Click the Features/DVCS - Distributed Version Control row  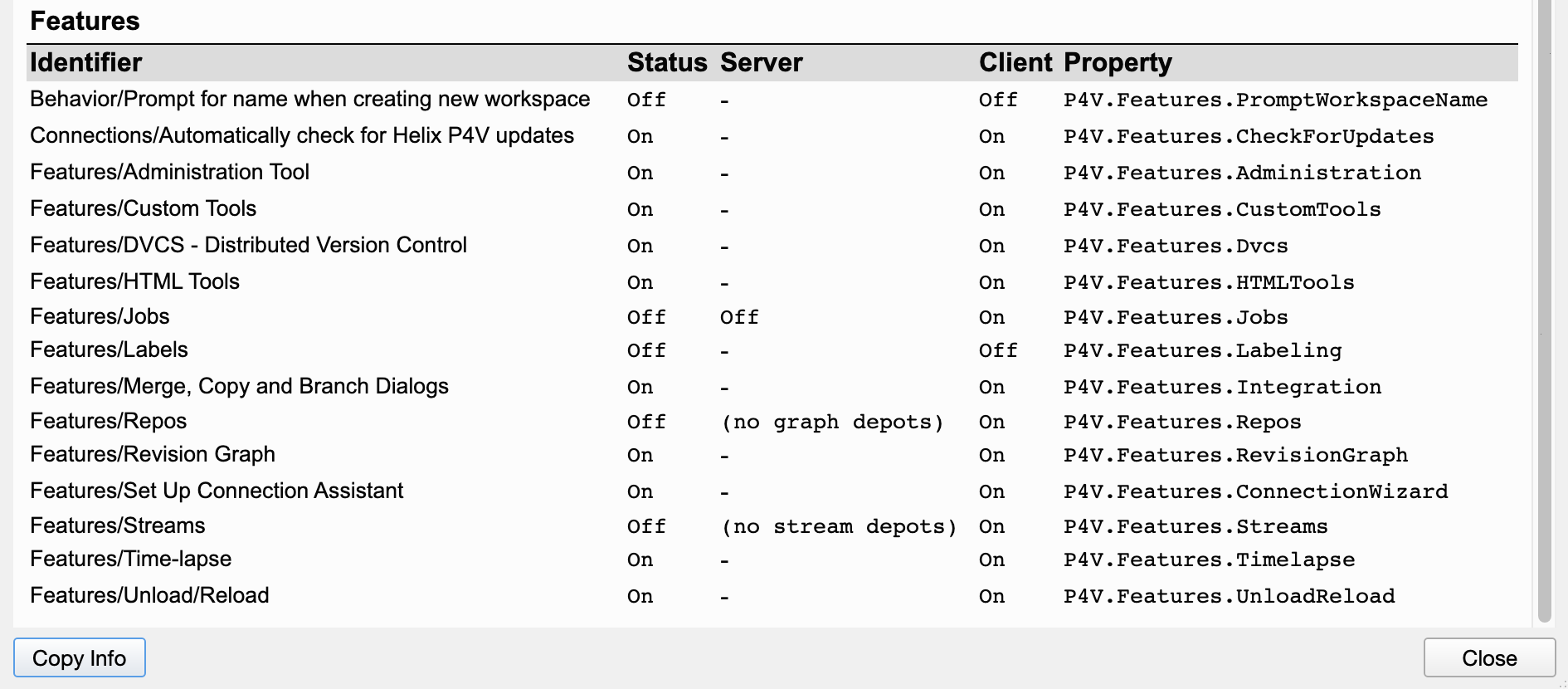pos(248,245)
